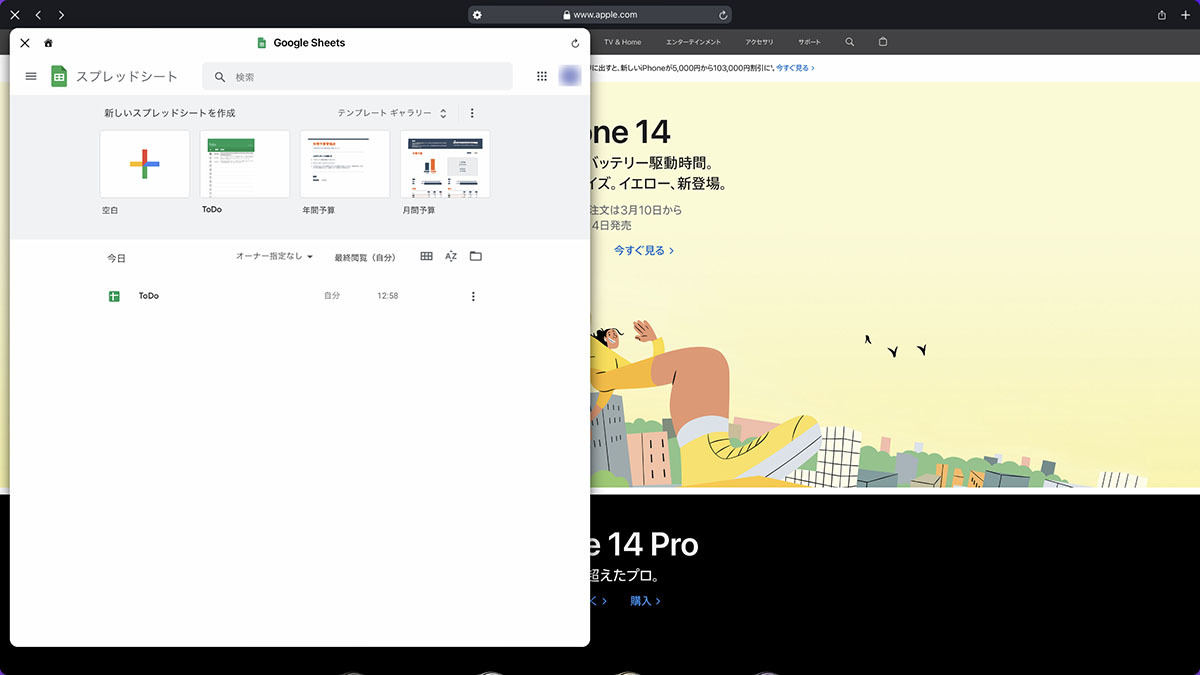Open a new browser tab
This screenshot has height=675, width=1200.
click(1186, 15)
